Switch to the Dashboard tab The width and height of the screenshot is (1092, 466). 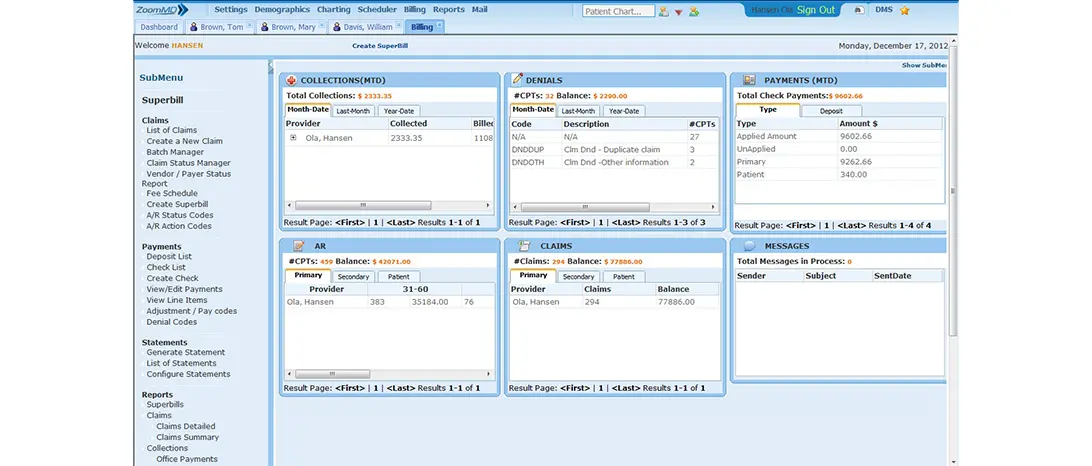click(x=159, y=27)
